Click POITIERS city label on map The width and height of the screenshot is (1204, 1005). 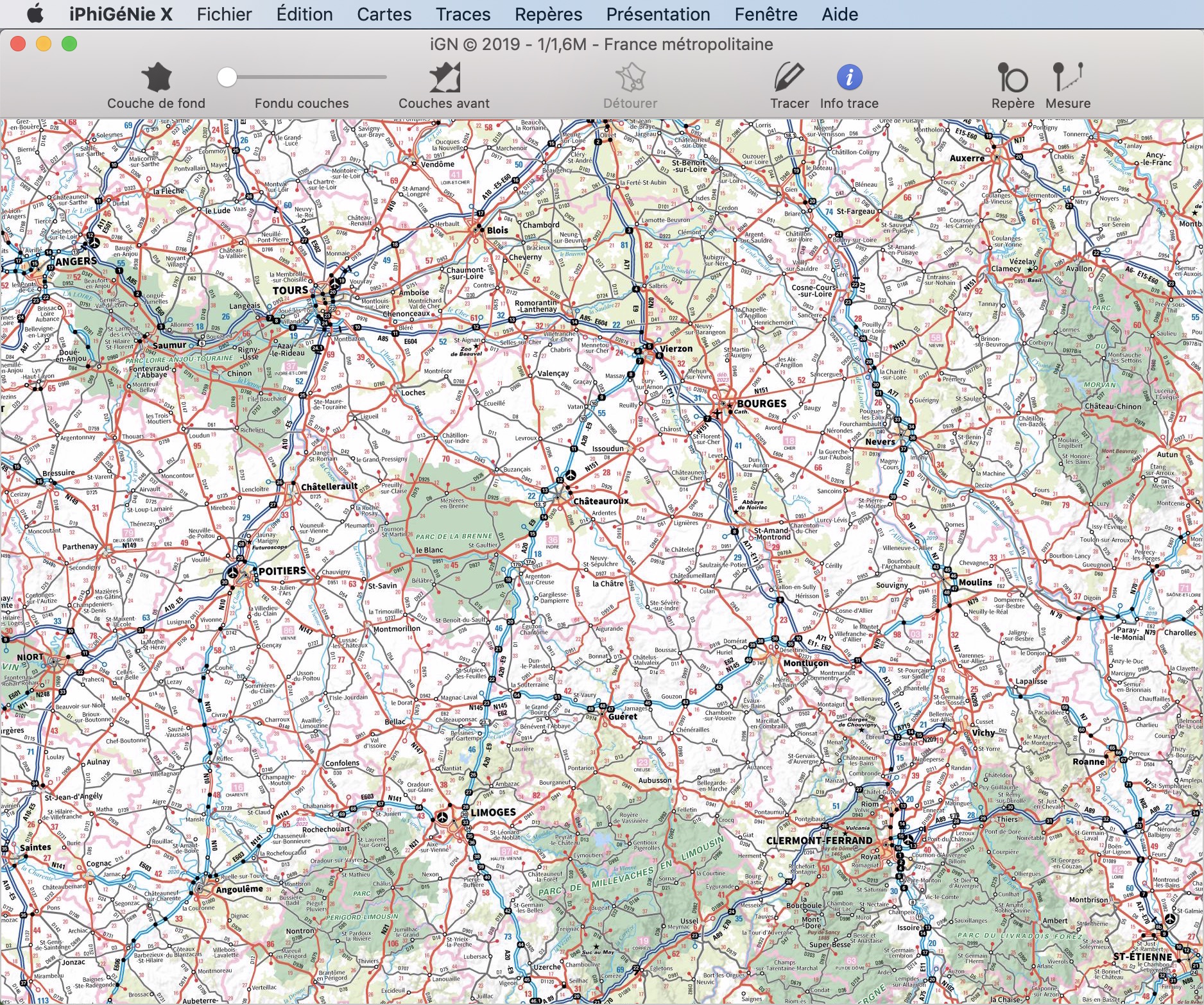click(282, 571)
